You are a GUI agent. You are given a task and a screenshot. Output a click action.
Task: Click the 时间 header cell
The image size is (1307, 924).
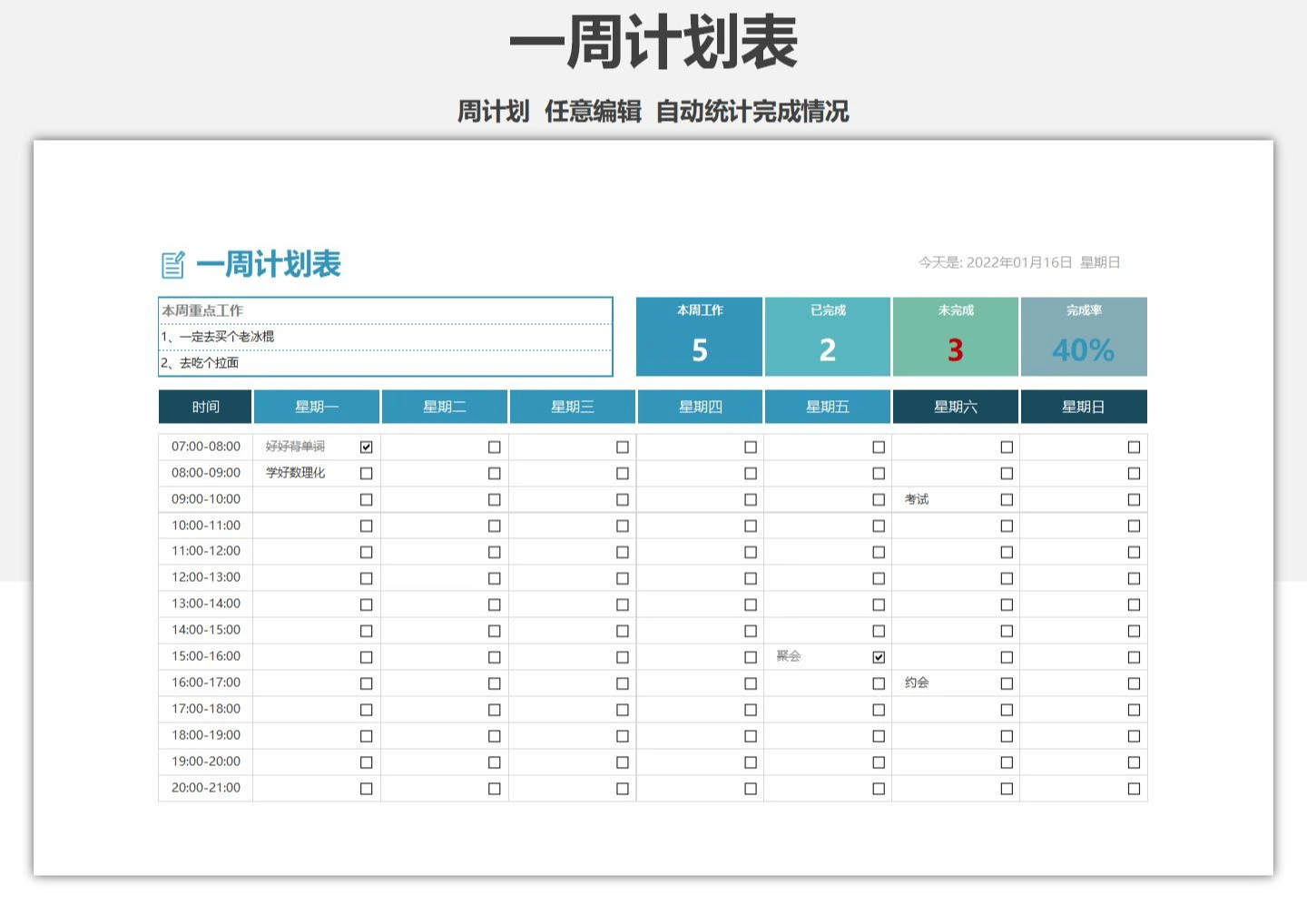coord(205,407)
